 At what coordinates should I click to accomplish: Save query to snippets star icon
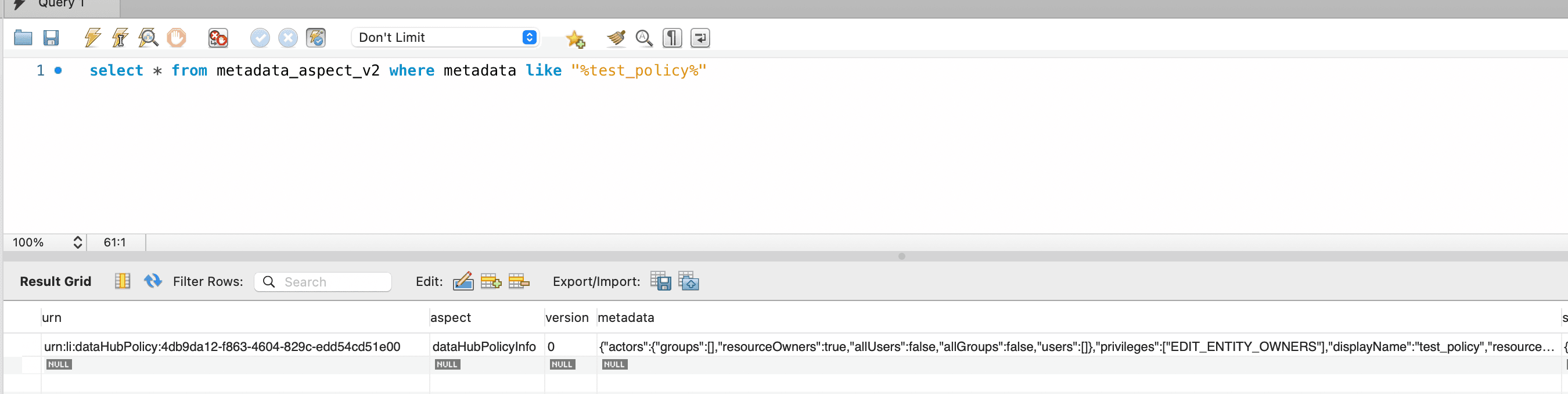(575, 39)
